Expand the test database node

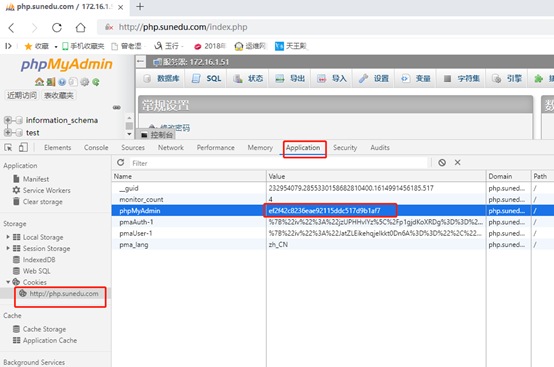click(x=7, y=132)
